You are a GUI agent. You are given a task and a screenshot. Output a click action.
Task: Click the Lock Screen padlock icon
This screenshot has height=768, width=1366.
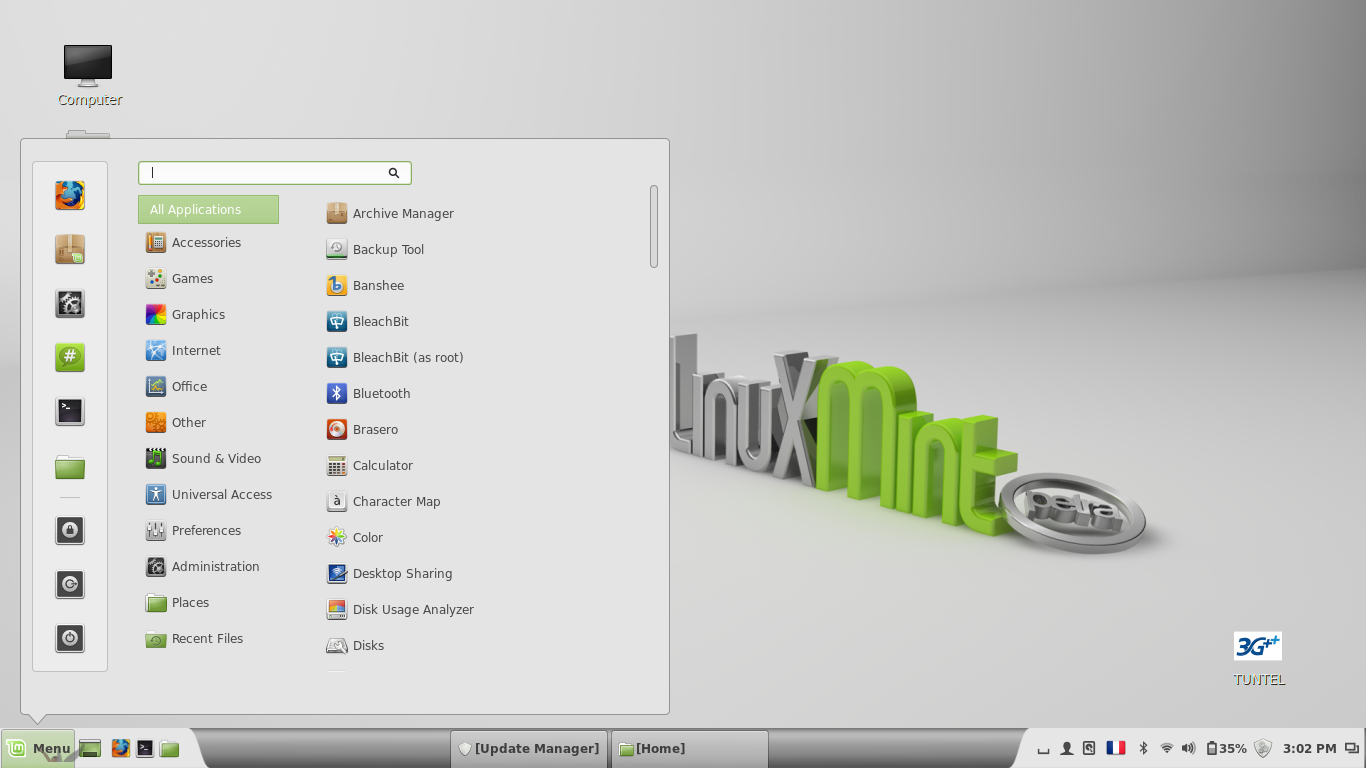70,530
